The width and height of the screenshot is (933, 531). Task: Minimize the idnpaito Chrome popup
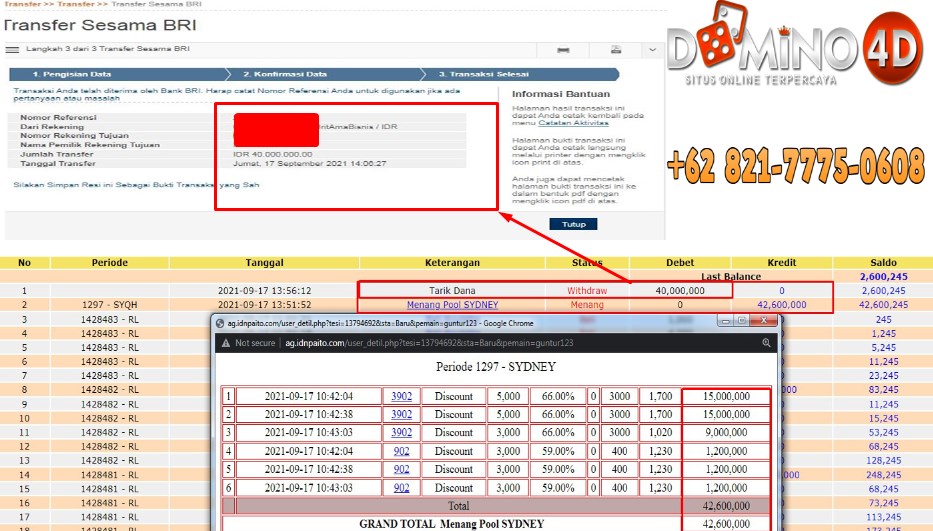click(x=725, y=321)
